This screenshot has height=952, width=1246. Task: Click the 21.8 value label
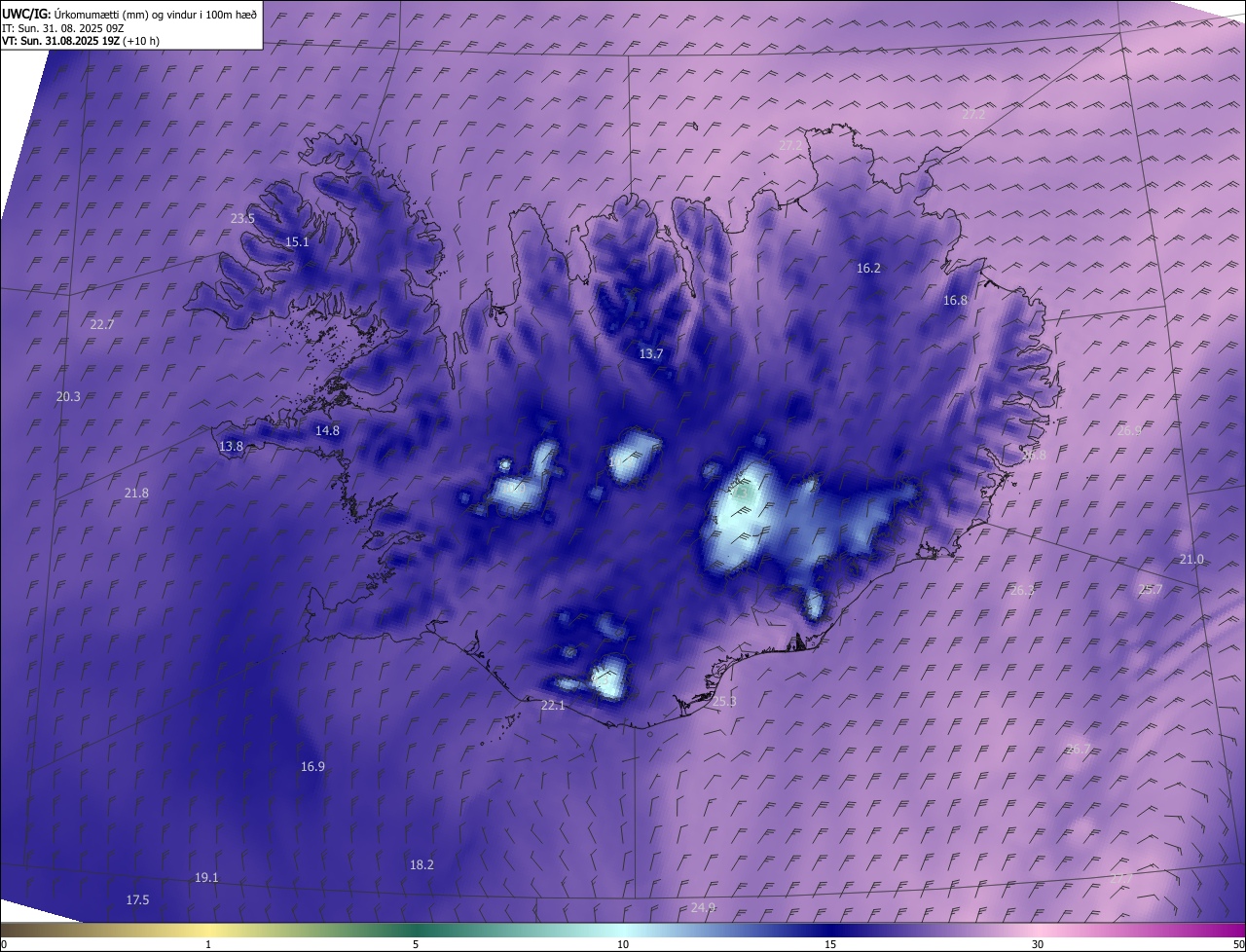(136, 494)
